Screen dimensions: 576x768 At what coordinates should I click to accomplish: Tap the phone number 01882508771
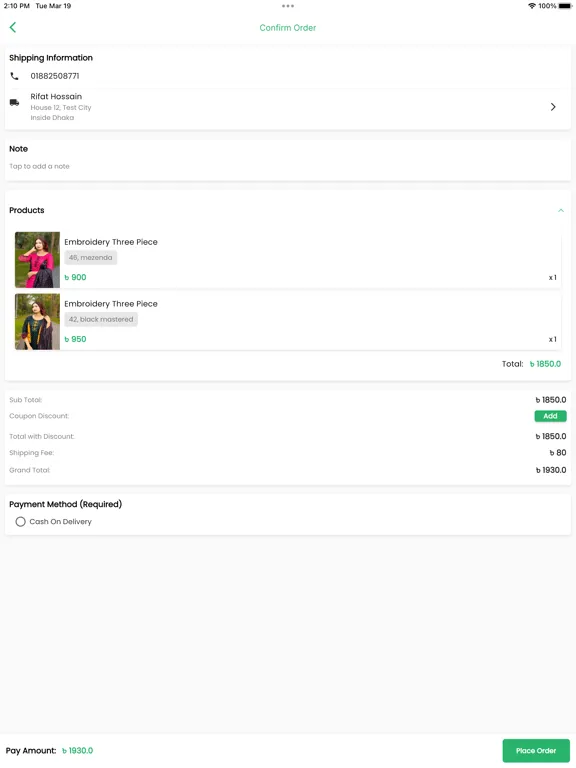(x=55, y=76)
